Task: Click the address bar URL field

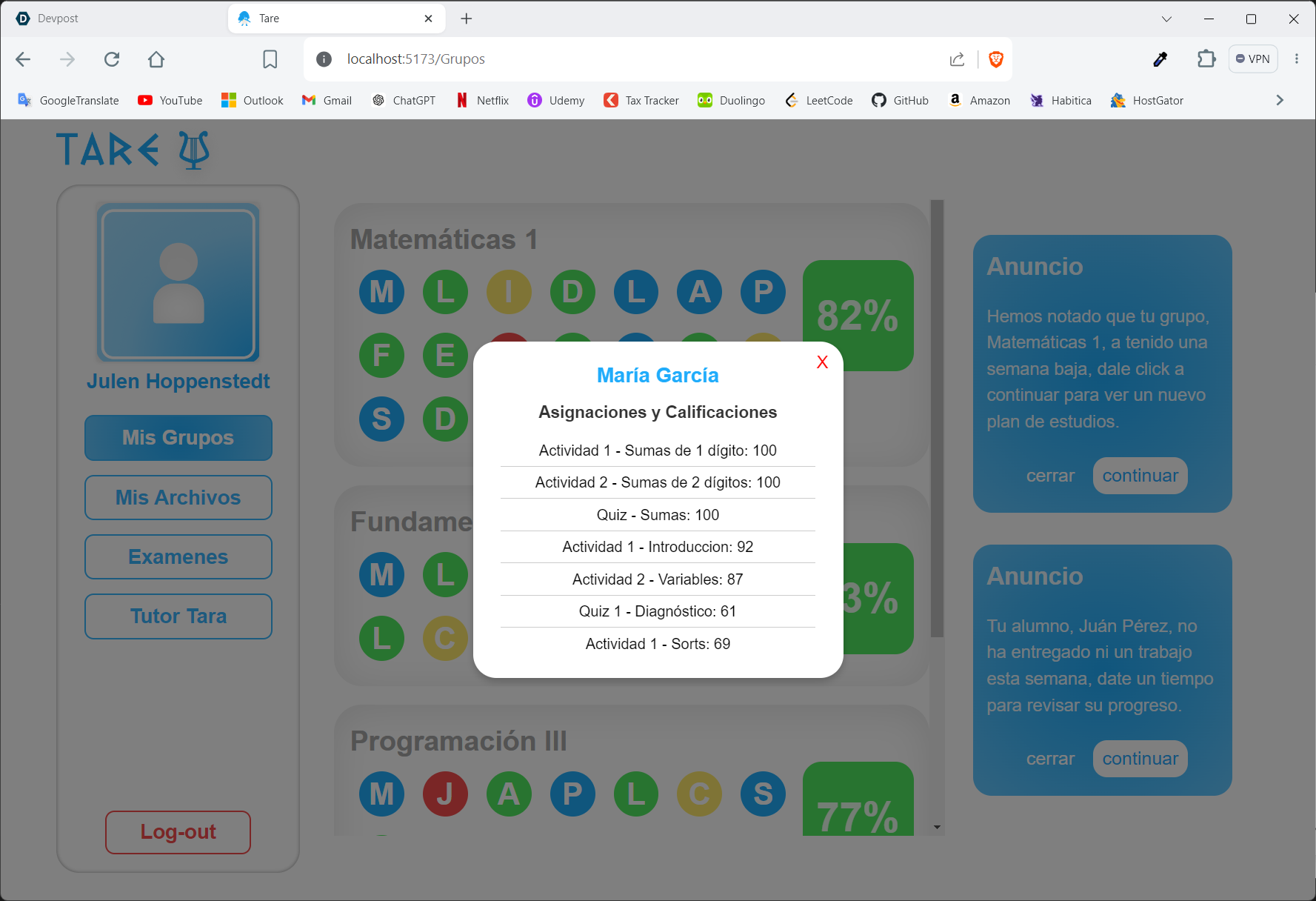Action: [637, 59]
